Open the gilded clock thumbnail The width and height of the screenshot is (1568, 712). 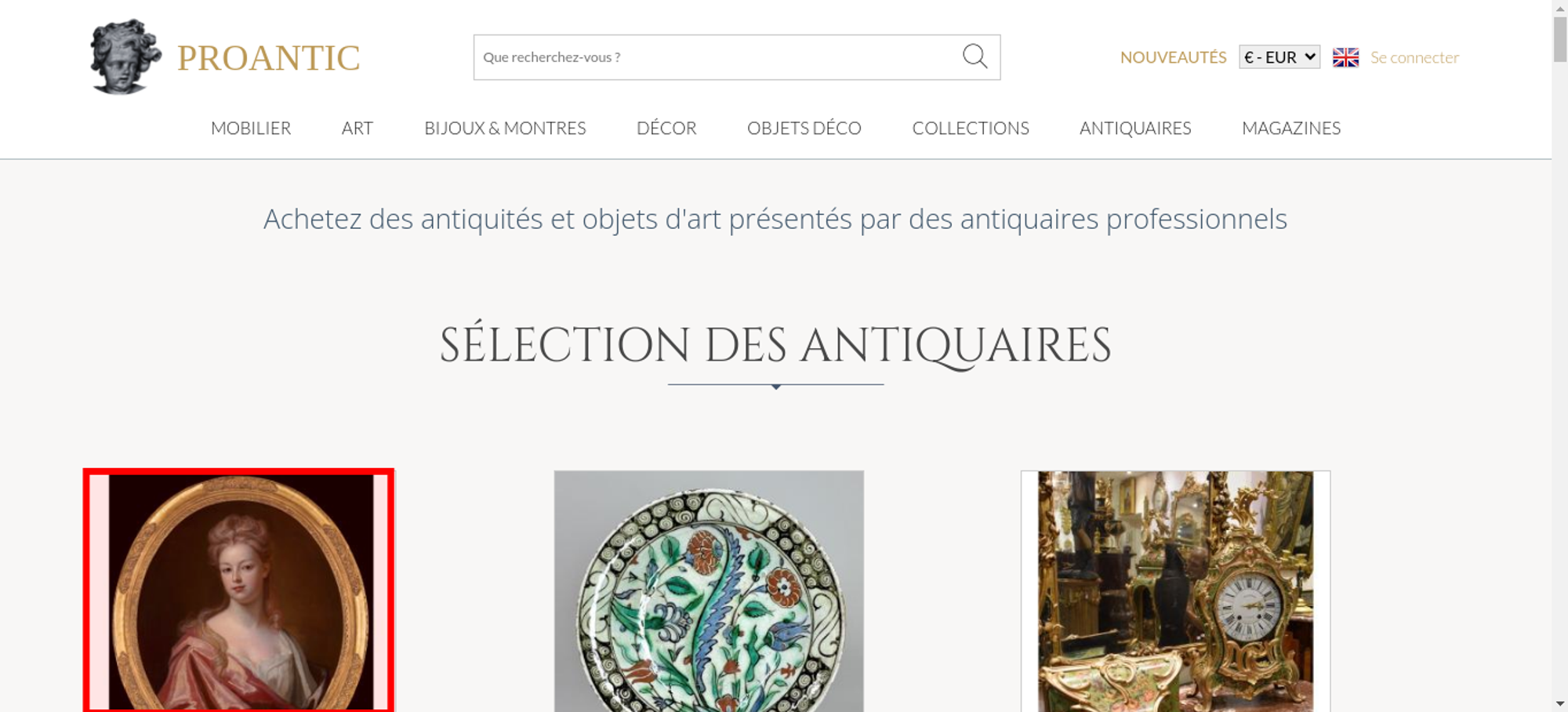coord(1175,592)
